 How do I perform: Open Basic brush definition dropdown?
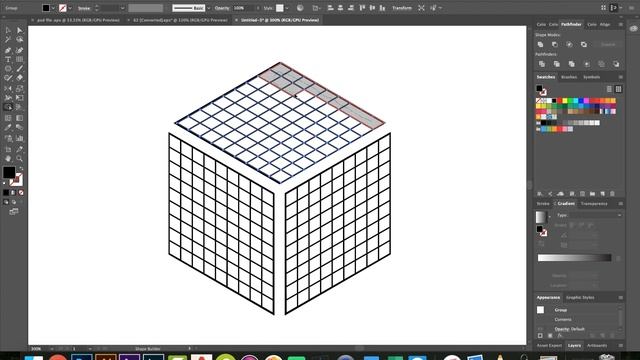tap(209, 8)
